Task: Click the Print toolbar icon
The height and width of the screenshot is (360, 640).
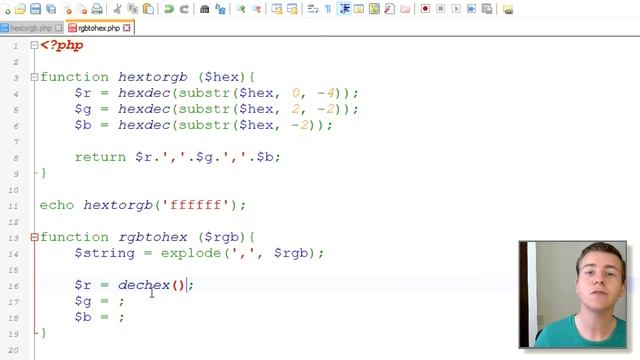Action: [97, 9]
